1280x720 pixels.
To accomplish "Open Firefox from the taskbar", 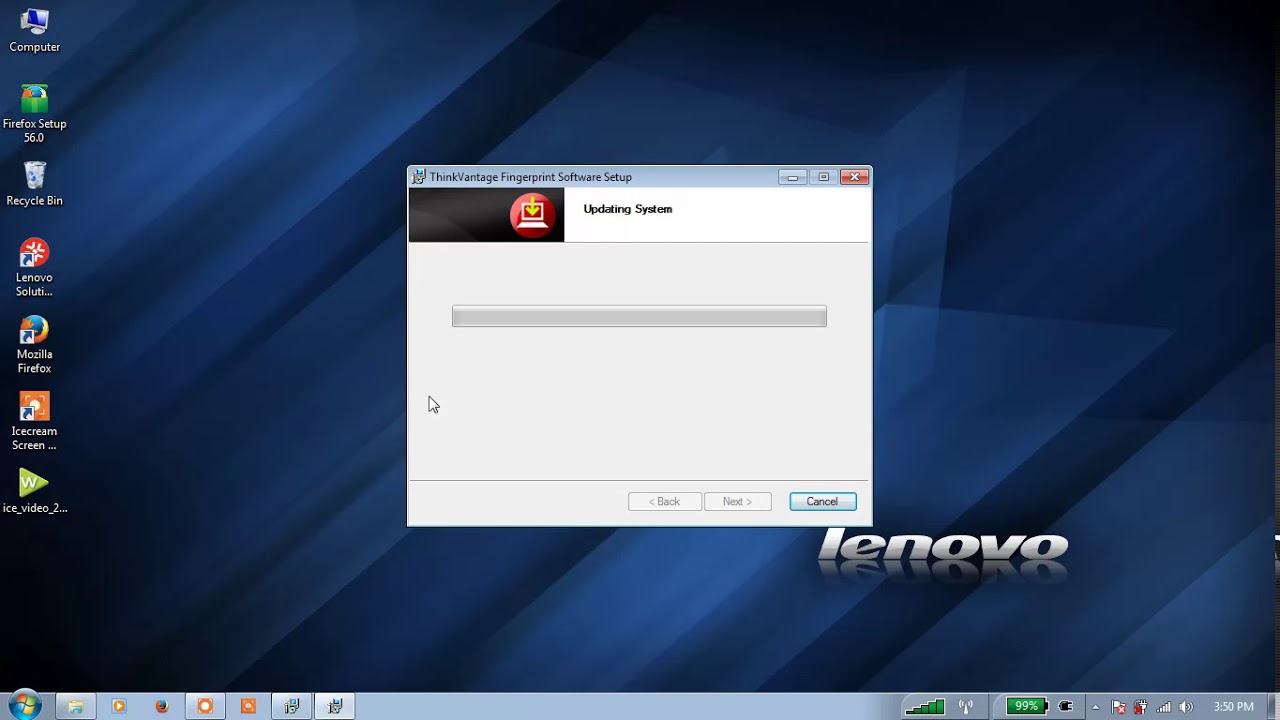I will 162,706.
